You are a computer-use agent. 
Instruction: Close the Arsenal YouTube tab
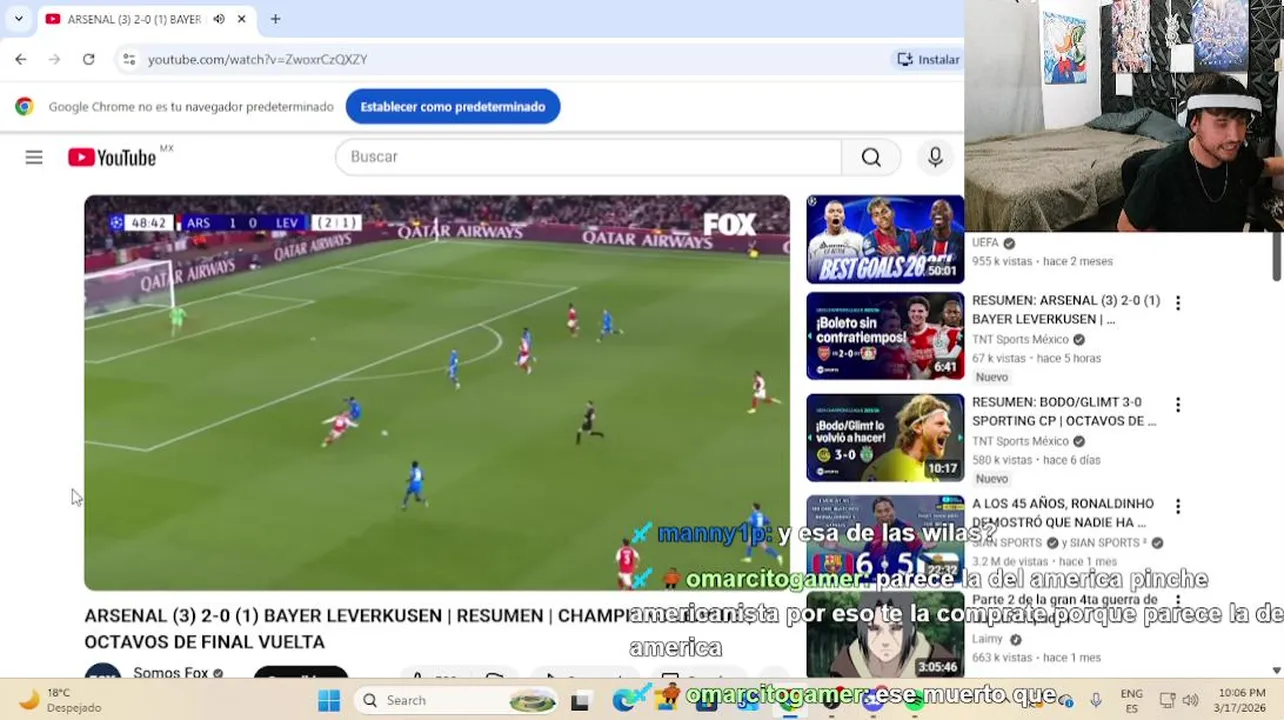pos(241,19)
